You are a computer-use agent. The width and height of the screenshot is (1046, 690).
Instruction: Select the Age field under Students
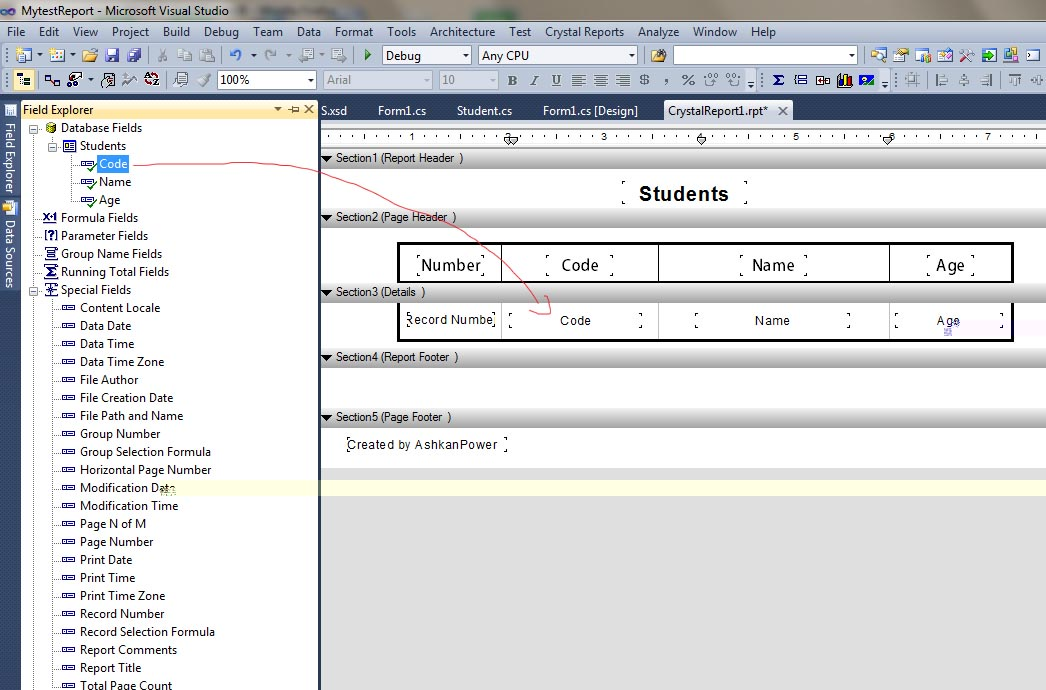pyautogui.click(x=109, y=200)
